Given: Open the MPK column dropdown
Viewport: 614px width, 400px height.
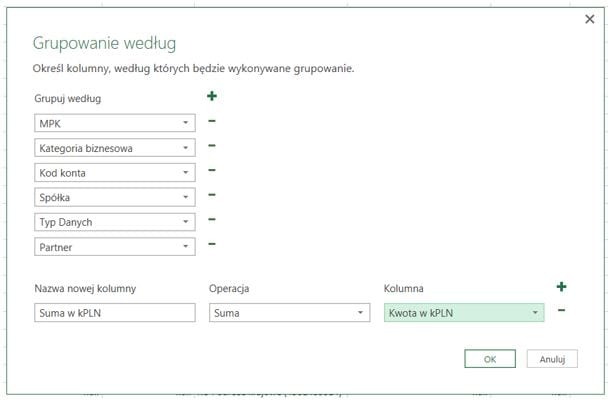Looking at the screenshot, I should (x=186, y=123).
